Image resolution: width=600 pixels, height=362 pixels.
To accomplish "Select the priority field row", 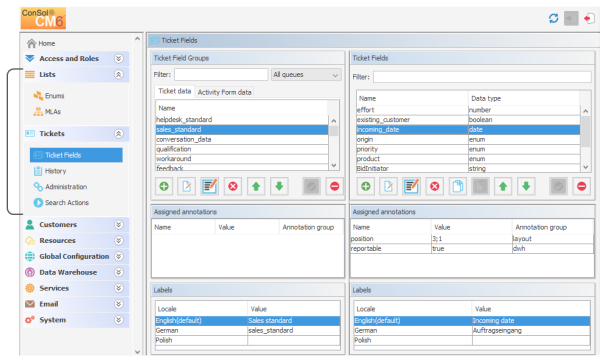I will click(x=468, y=149).
